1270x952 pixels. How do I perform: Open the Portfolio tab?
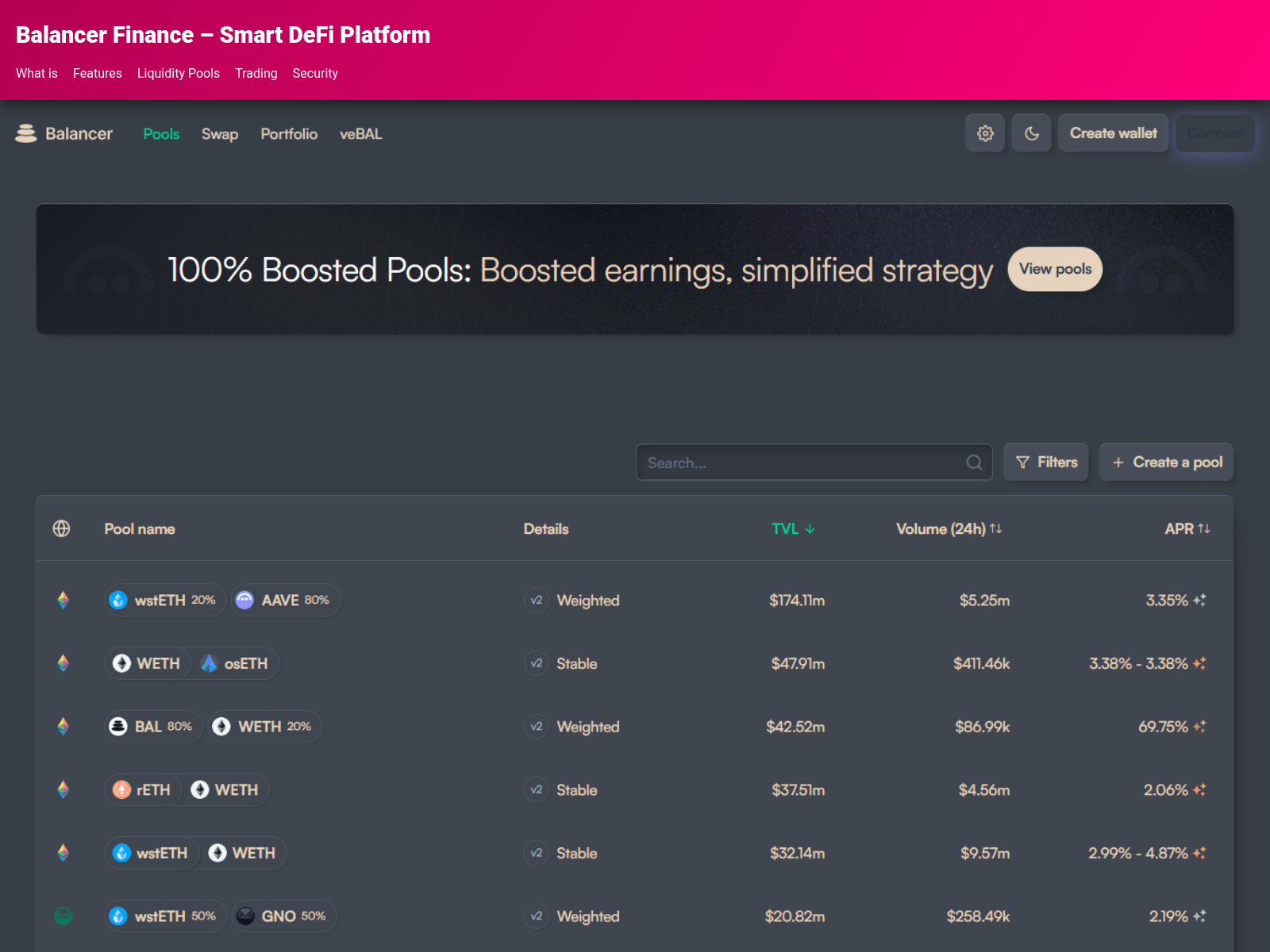pos(289,134)
